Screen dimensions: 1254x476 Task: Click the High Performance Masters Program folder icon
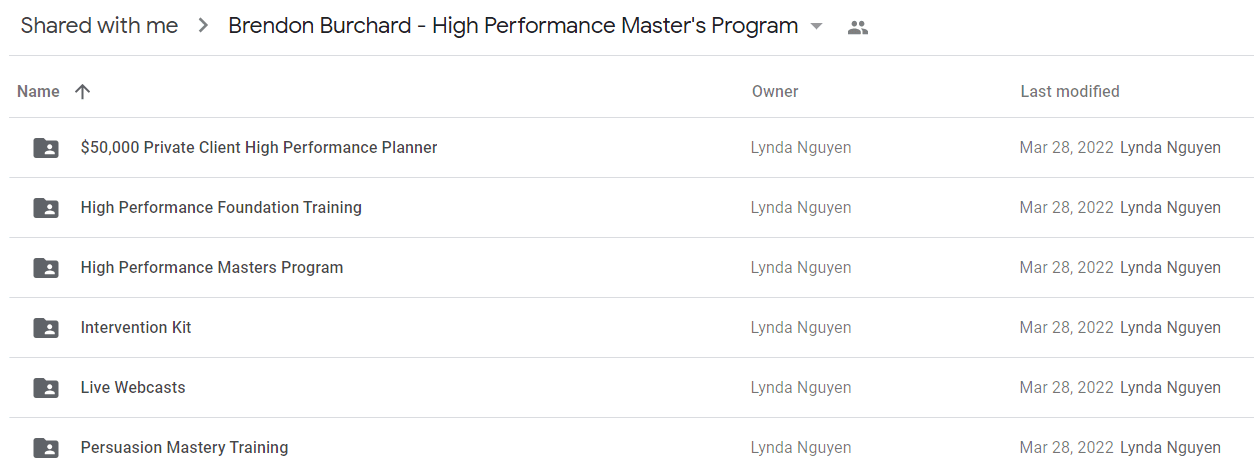point(45,268)
